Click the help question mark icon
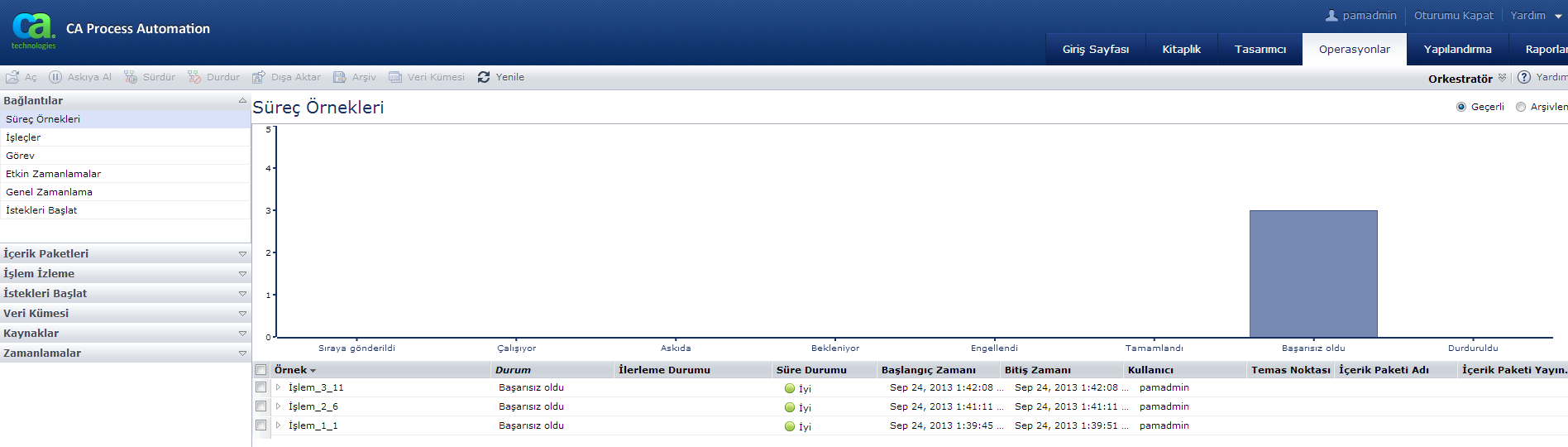 click(x=1524, y=77)
